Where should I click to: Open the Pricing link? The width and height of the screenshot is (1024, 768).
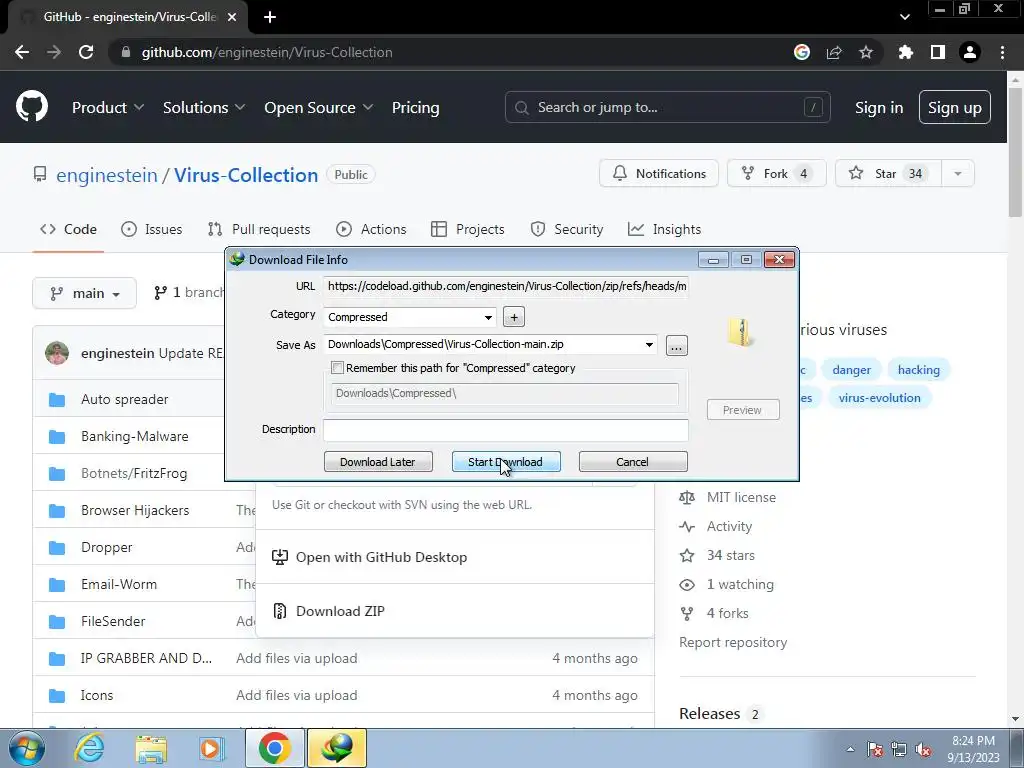pos(415,108)
